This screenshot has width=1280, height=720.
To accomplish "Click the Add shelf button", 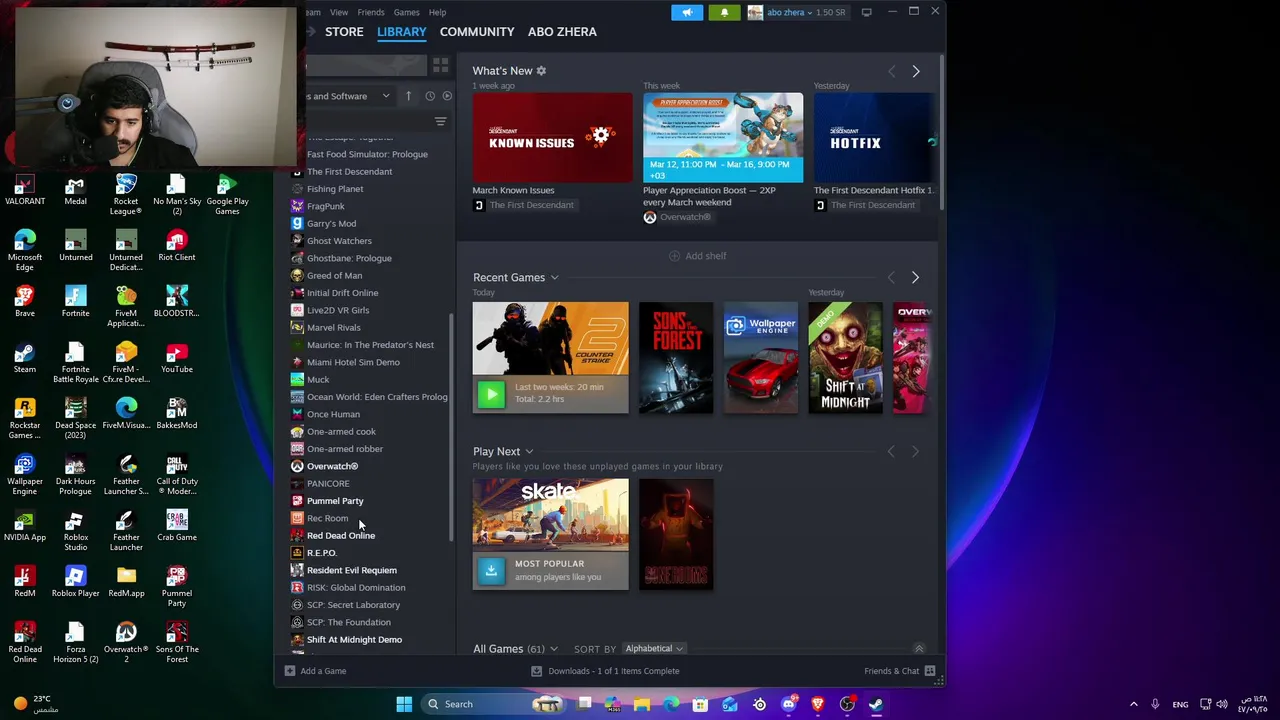I will coord(698,256).
